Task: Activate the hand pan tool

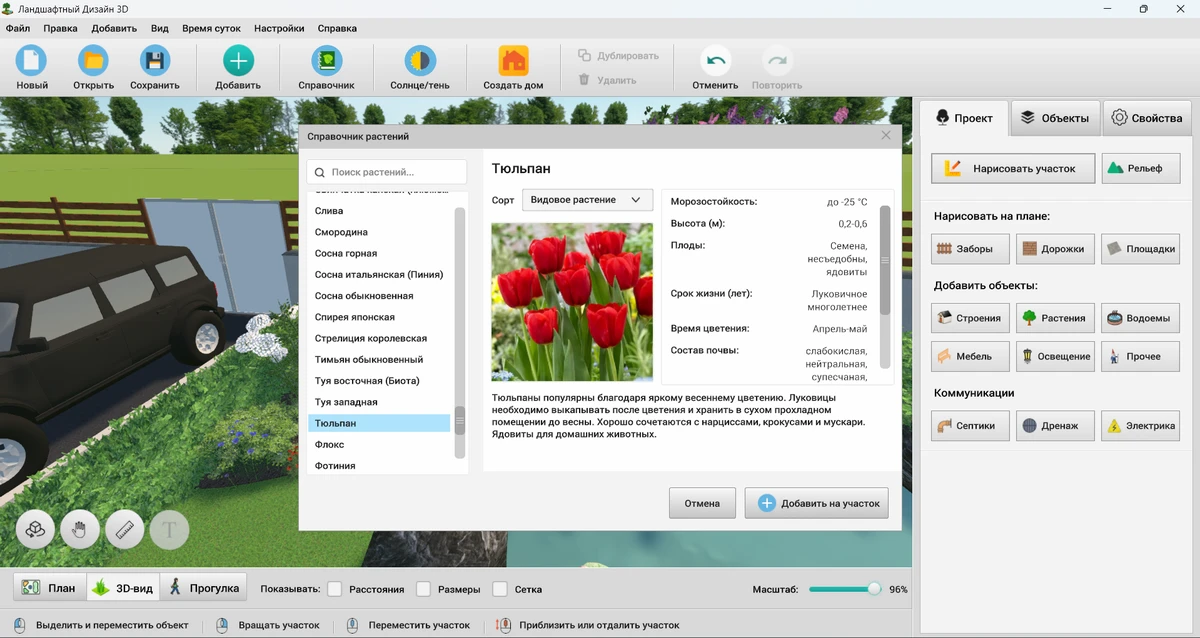Action: [80, 529]
